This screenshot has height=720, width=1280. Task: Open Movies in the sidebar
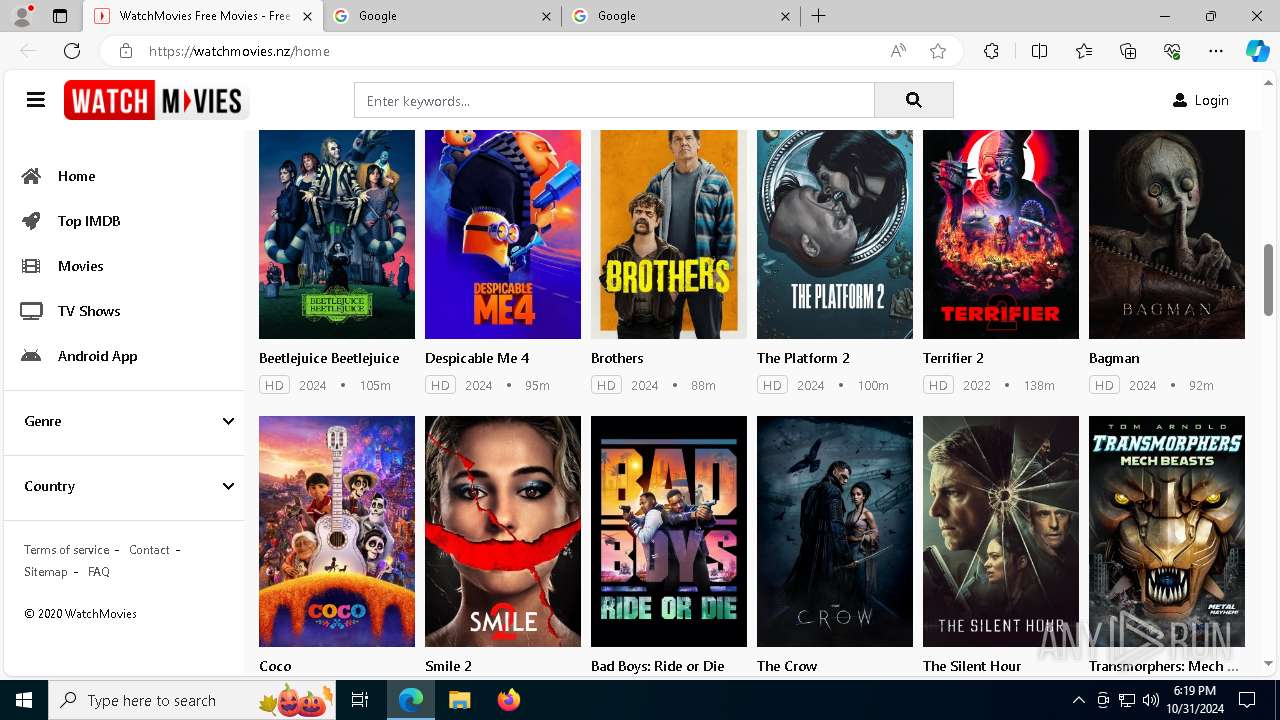(x=80, y=266)
